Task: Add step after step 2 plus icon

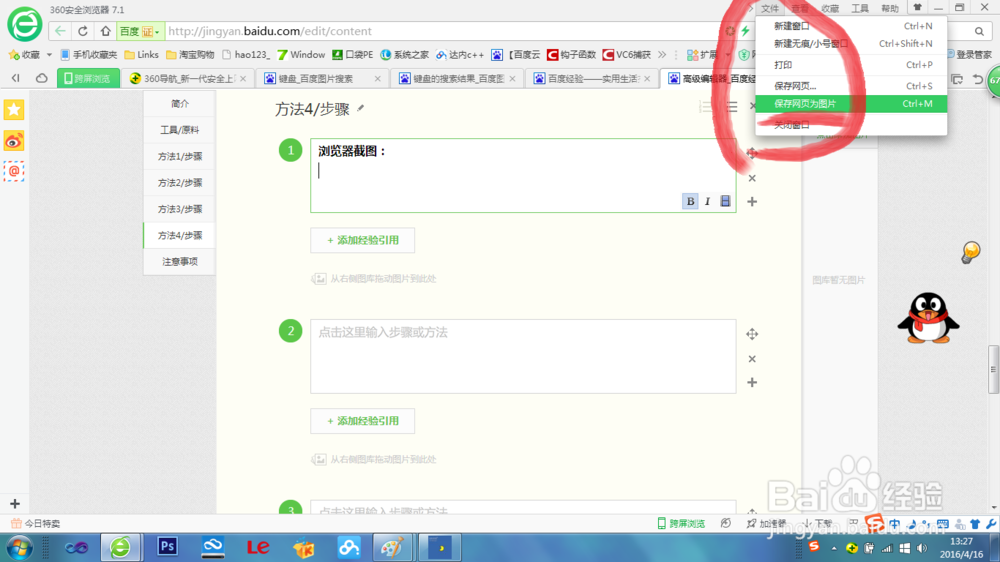Action: [752, 382]
